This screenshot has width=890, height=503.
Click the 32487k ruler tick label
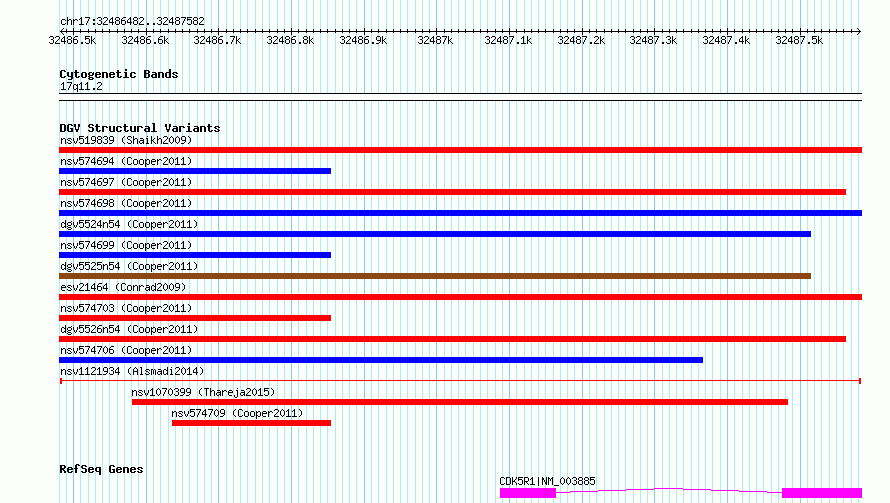pos(435,40)
